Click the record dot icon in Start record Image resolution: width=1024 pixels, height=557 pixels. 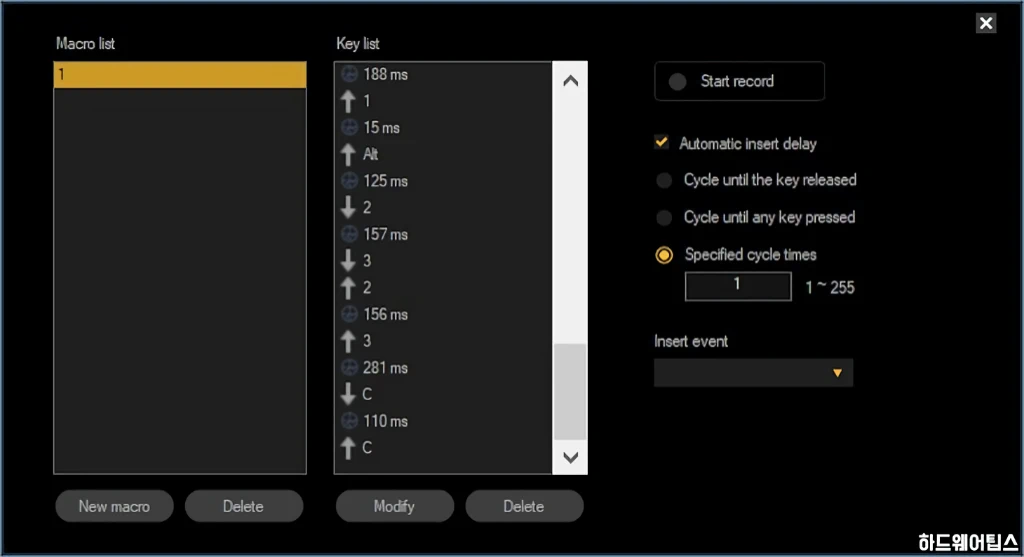pos(677,82)
